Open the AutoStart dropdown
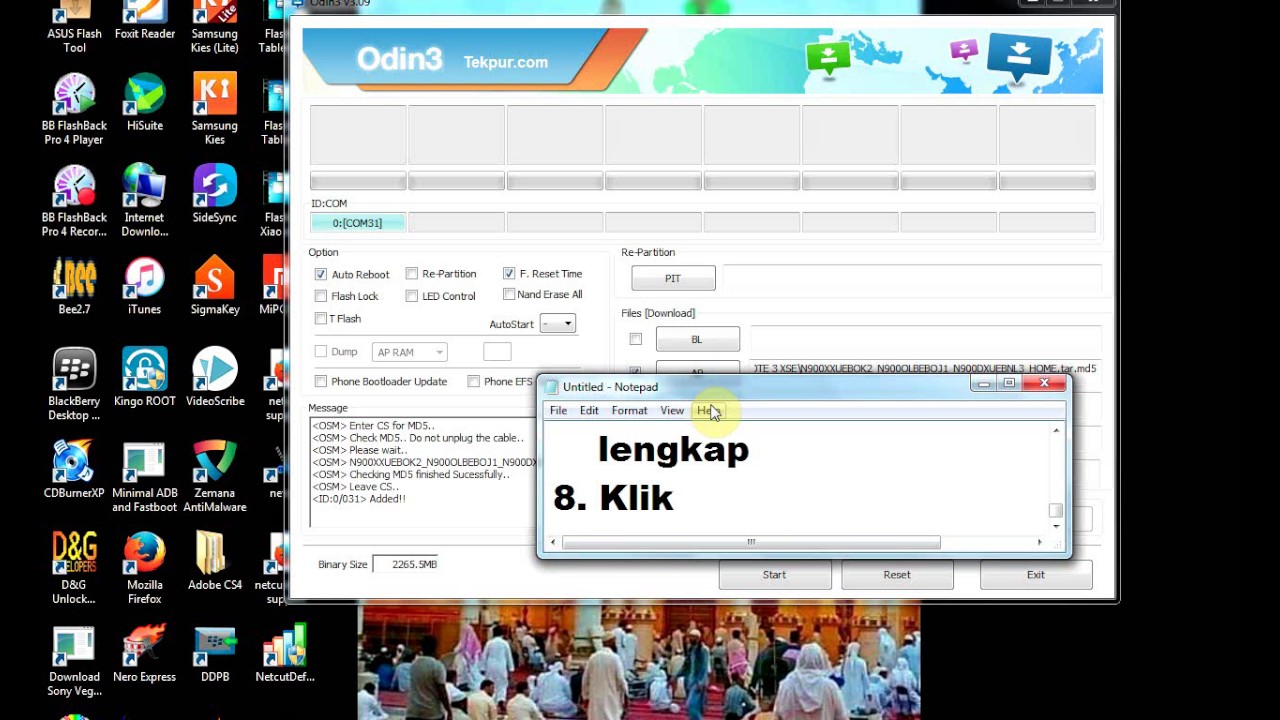1280x720 pixels. pos(558,323)
